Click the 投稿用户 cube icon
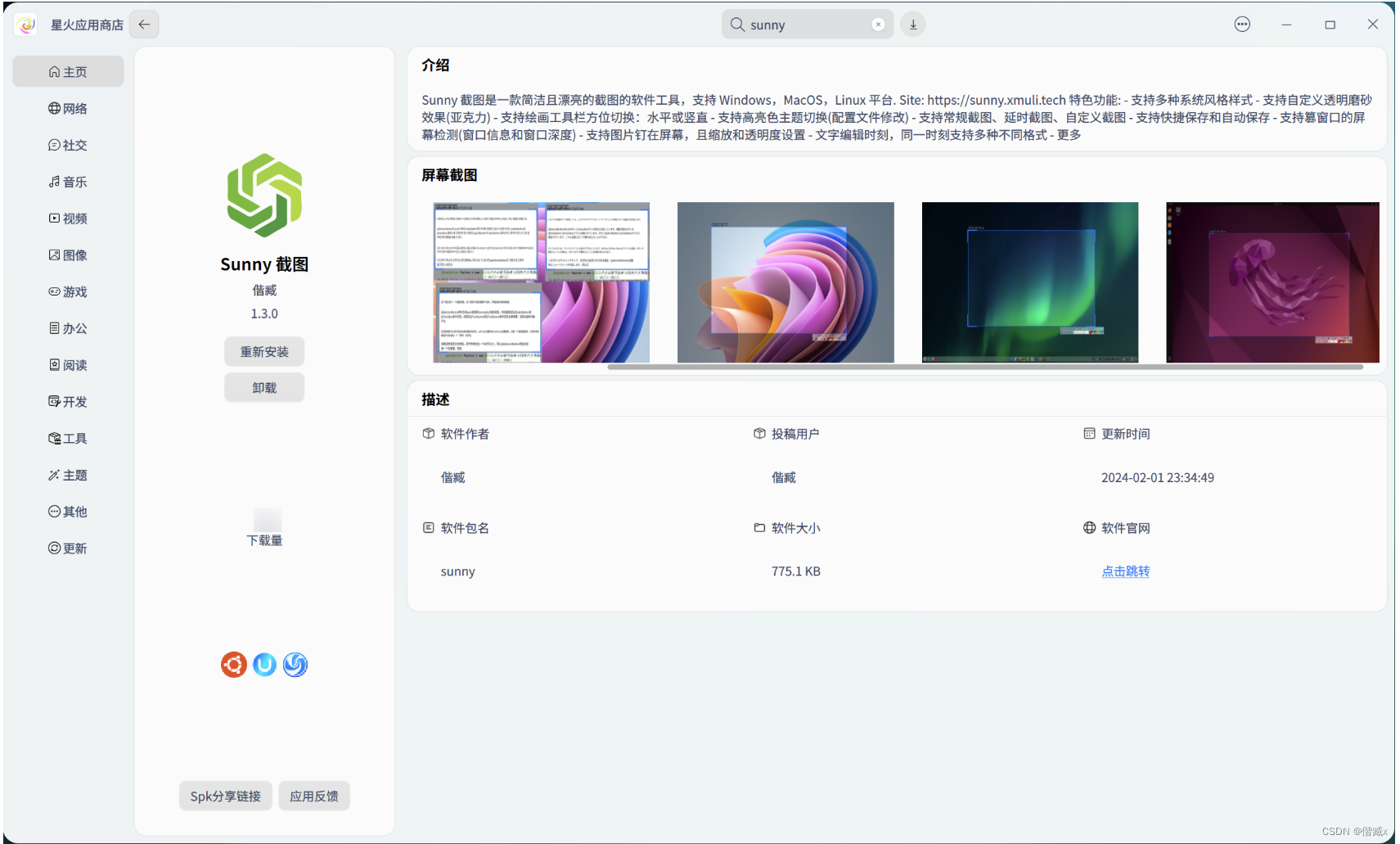The height and width of the screenshot is (844, 1400). coord(759,434)
